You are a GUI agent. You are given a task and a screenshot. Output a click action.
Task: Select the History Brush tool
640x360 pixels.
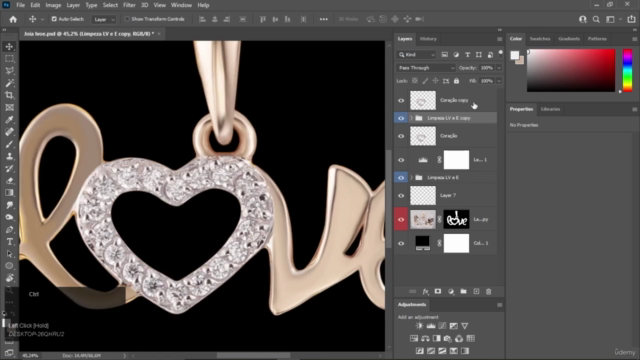[x=9, y=169]
